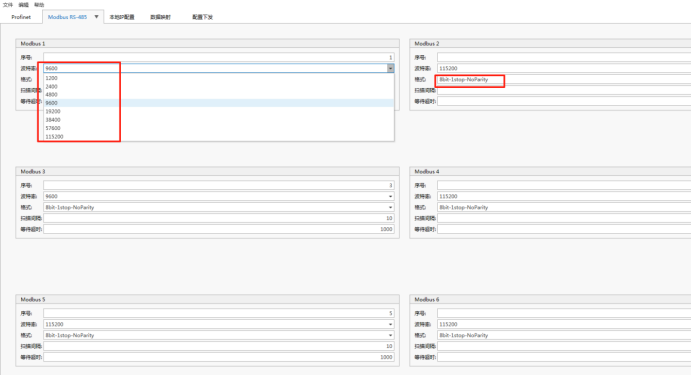Click the Modbus 3 group title
This screenshot has height=376, width=691.
33,171
